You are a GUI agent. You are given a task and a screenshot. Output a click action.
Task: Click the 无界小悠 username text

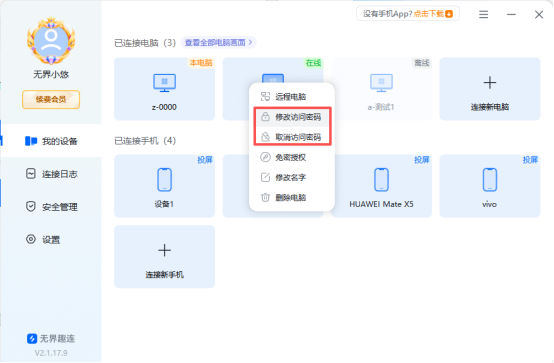click(x=51, y=74)
